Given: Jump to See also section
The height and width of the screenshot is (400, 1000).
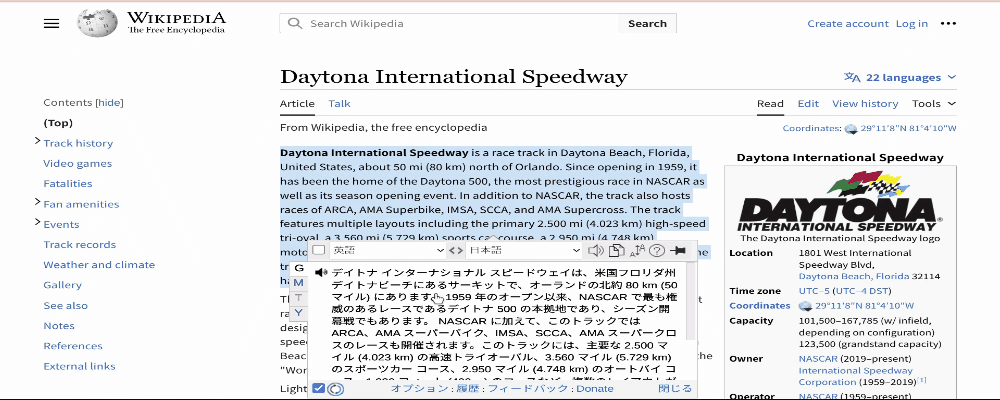Looking at the screenshot, I should click(x=66, y=306).
